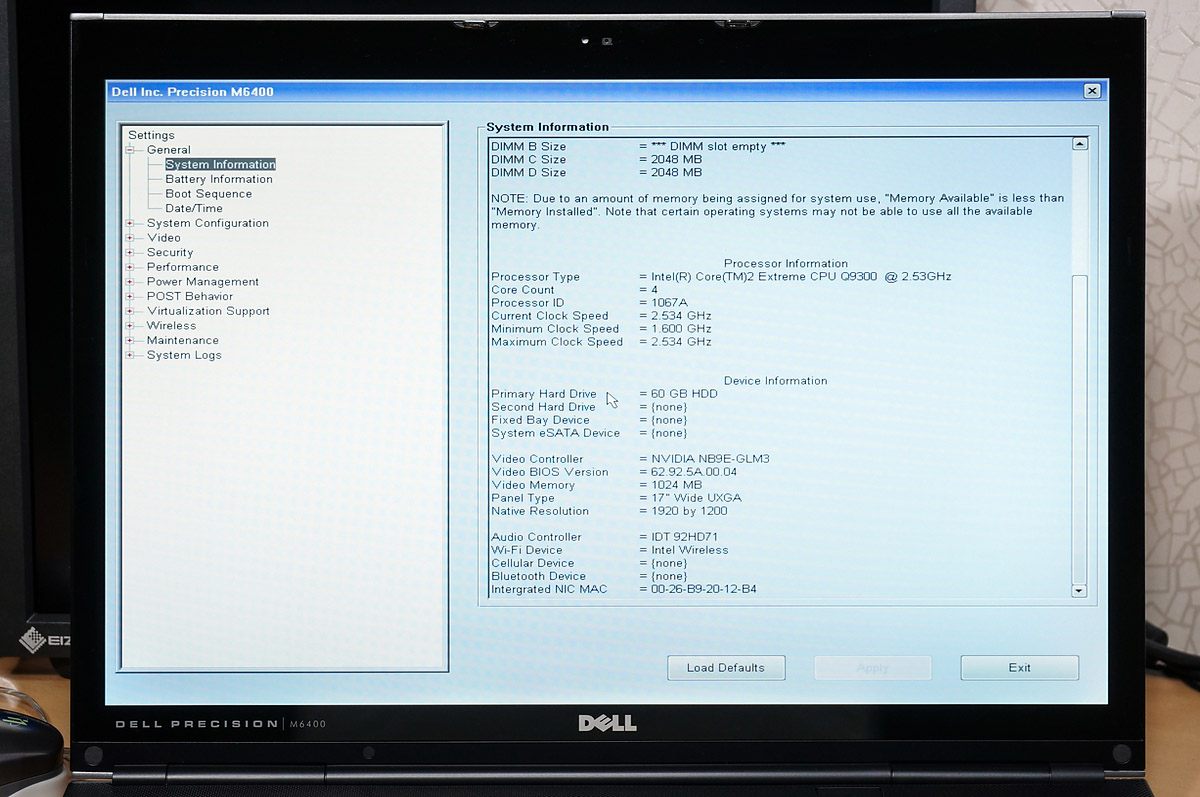Expand the Security node
This screenshot has height=797, width=1200.
click(129, 253)
